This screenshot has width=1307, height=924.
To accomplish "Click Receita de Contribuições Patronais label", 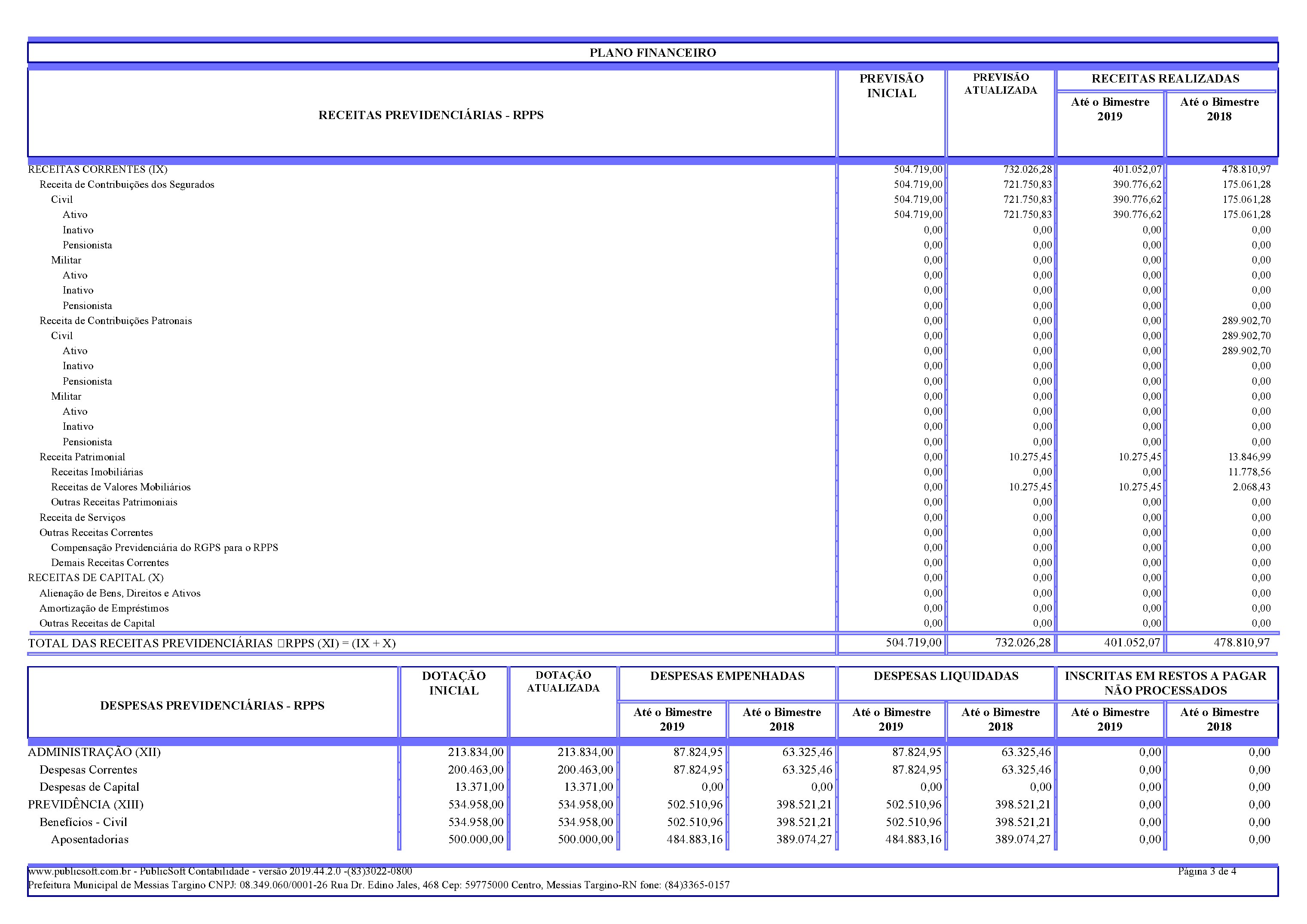I will 116,321.
